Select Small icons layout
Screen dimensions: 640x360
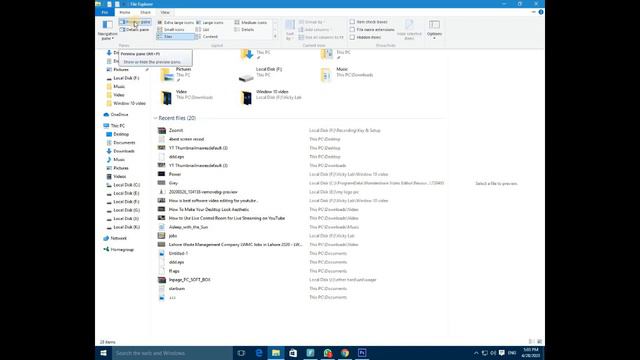click(x=171, y=30)
